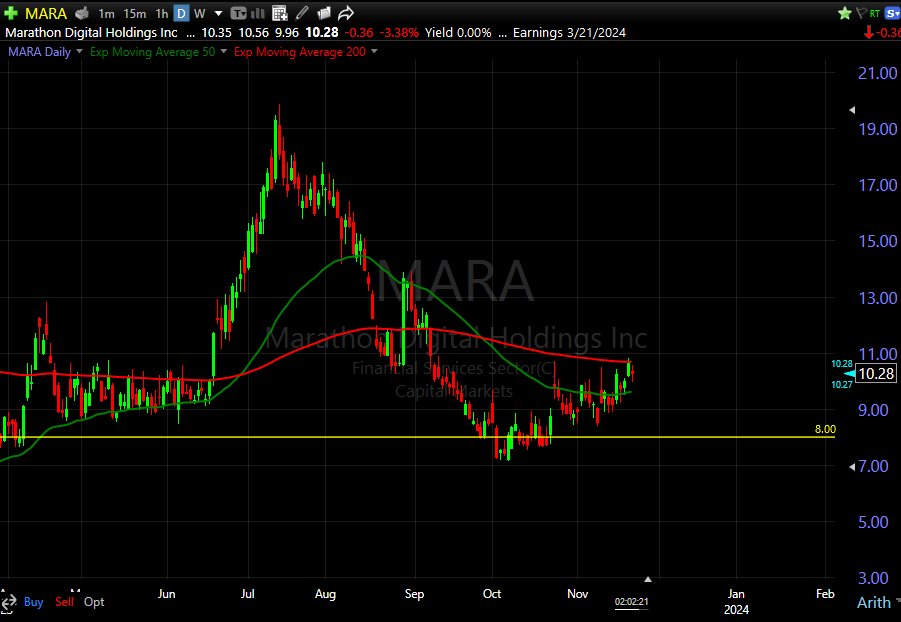Expand the timeframe dropdown arrow

218,13
